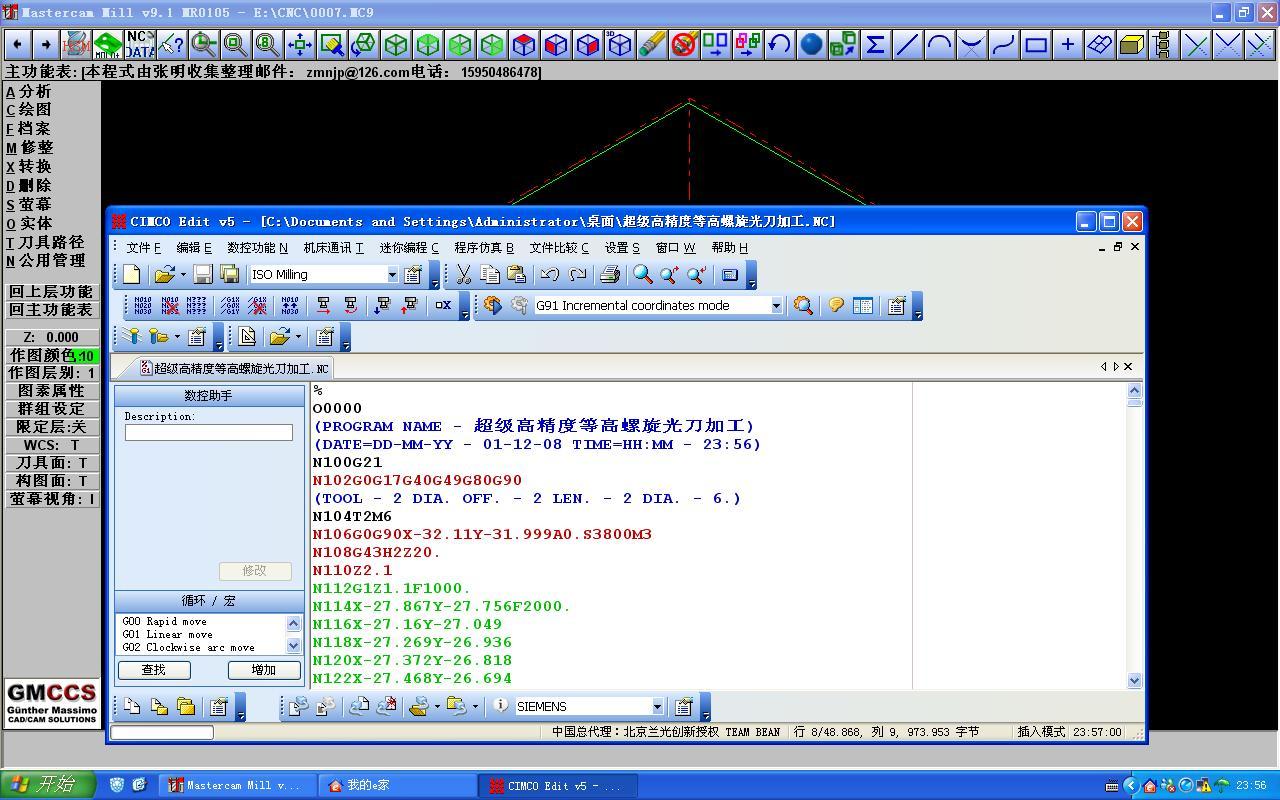
Task: Click the 查找 button
Action: [x=154, y=670]
